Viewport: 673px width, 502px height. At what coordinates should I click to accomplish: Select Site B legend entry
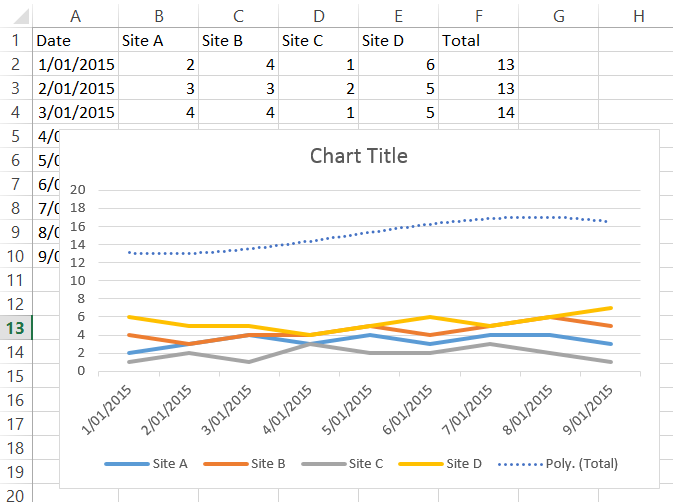(x=244, y=463)
